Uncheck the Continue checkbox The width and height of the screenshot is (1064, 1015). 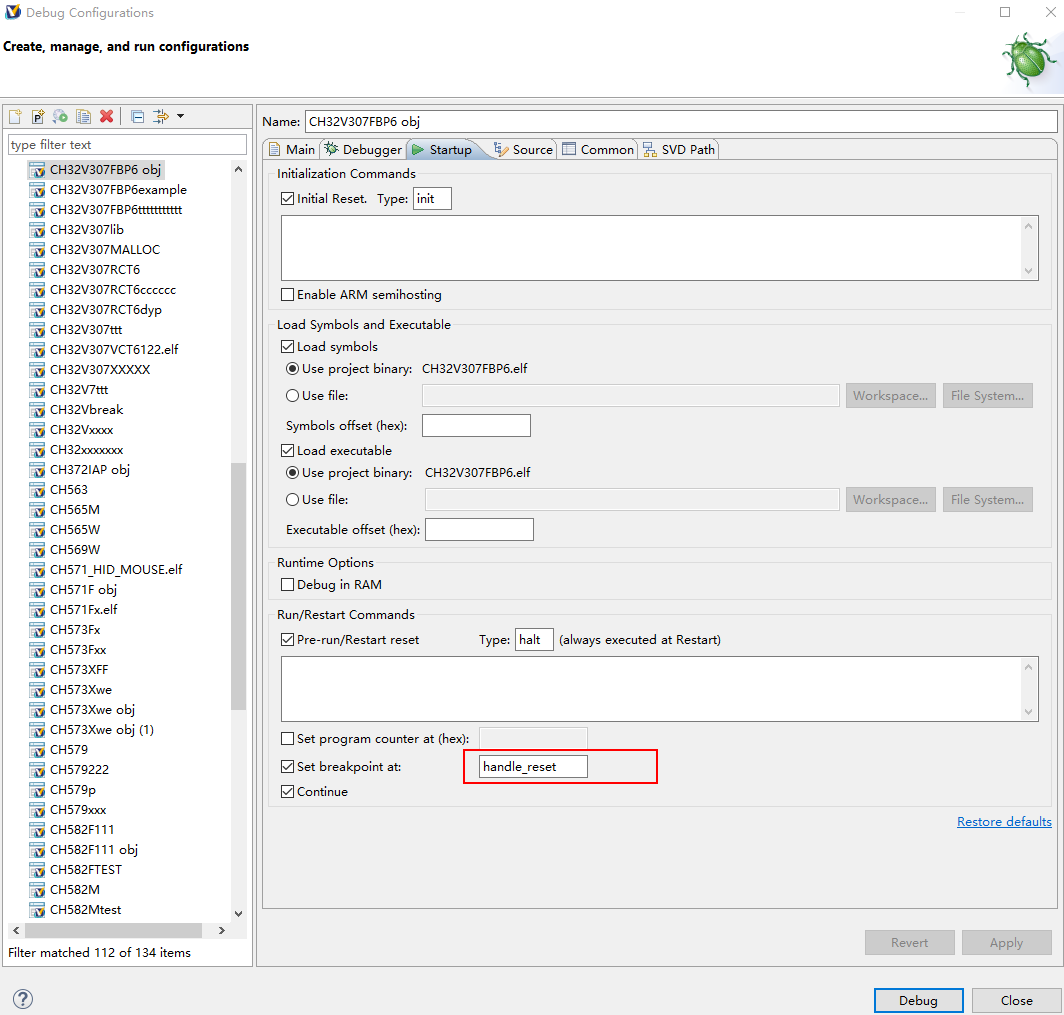click(288, 792)
